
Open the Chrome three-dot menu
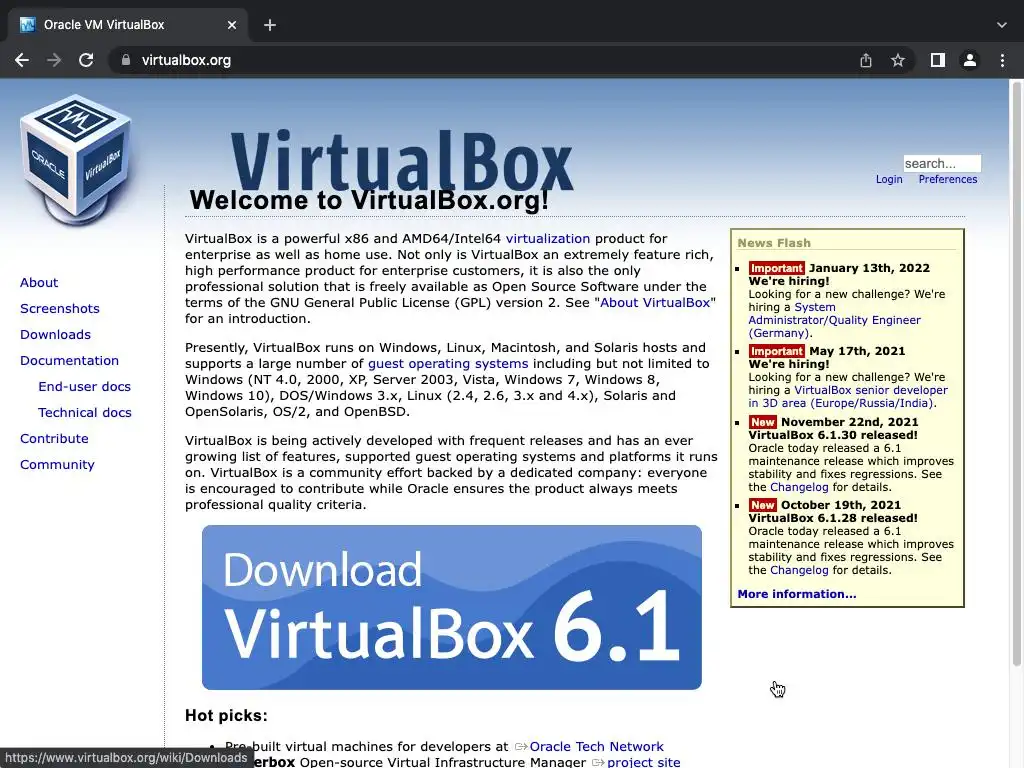[1002, 60]
